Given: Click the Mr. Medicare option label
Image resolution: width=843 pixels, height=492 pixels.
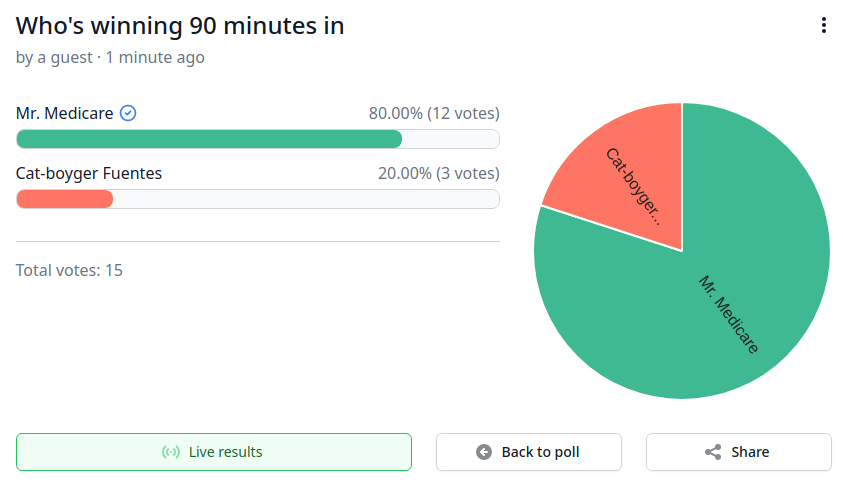Looking at the screenshot, I should (x=65, y=113).
